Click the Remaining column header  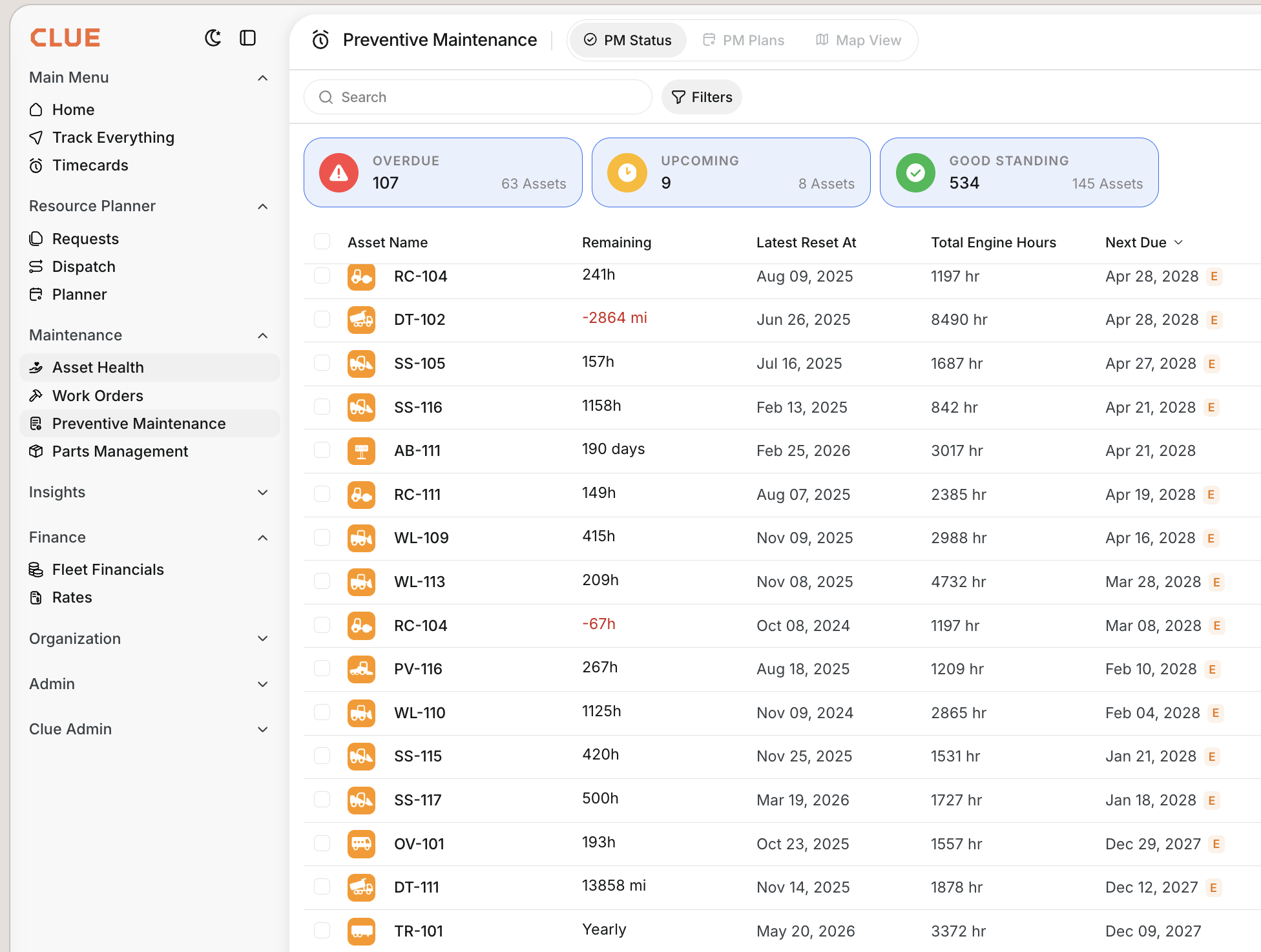617,243
